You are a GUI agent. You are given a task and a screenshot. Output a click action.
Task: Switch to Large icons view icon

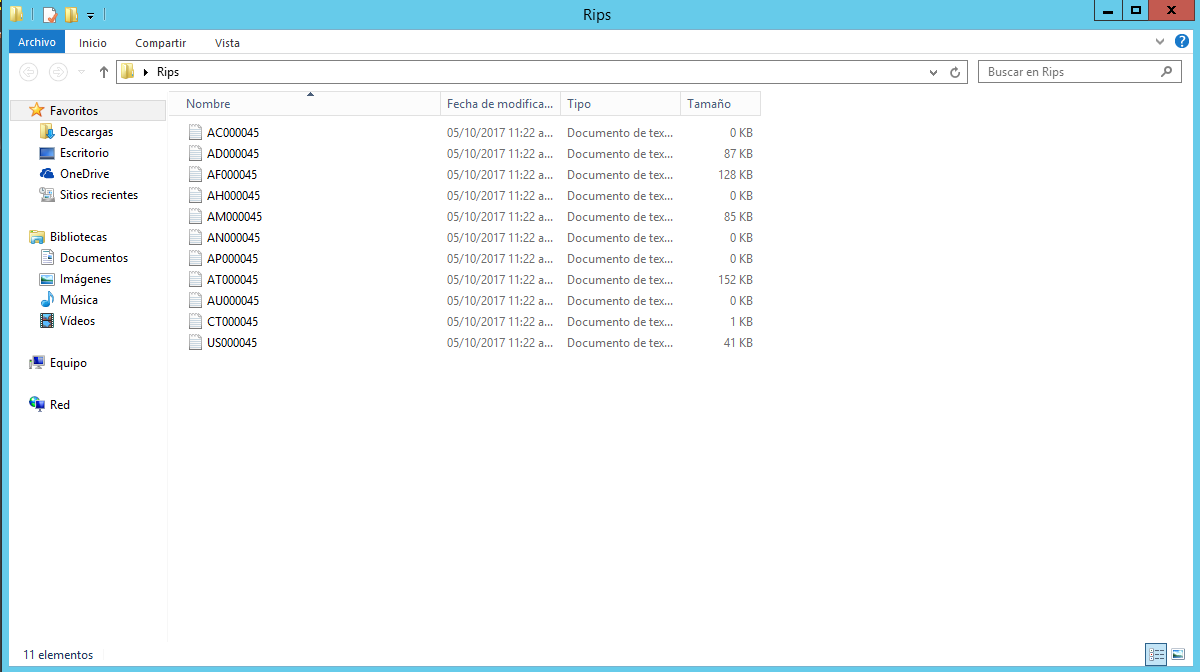click(x=1178, y=654)
